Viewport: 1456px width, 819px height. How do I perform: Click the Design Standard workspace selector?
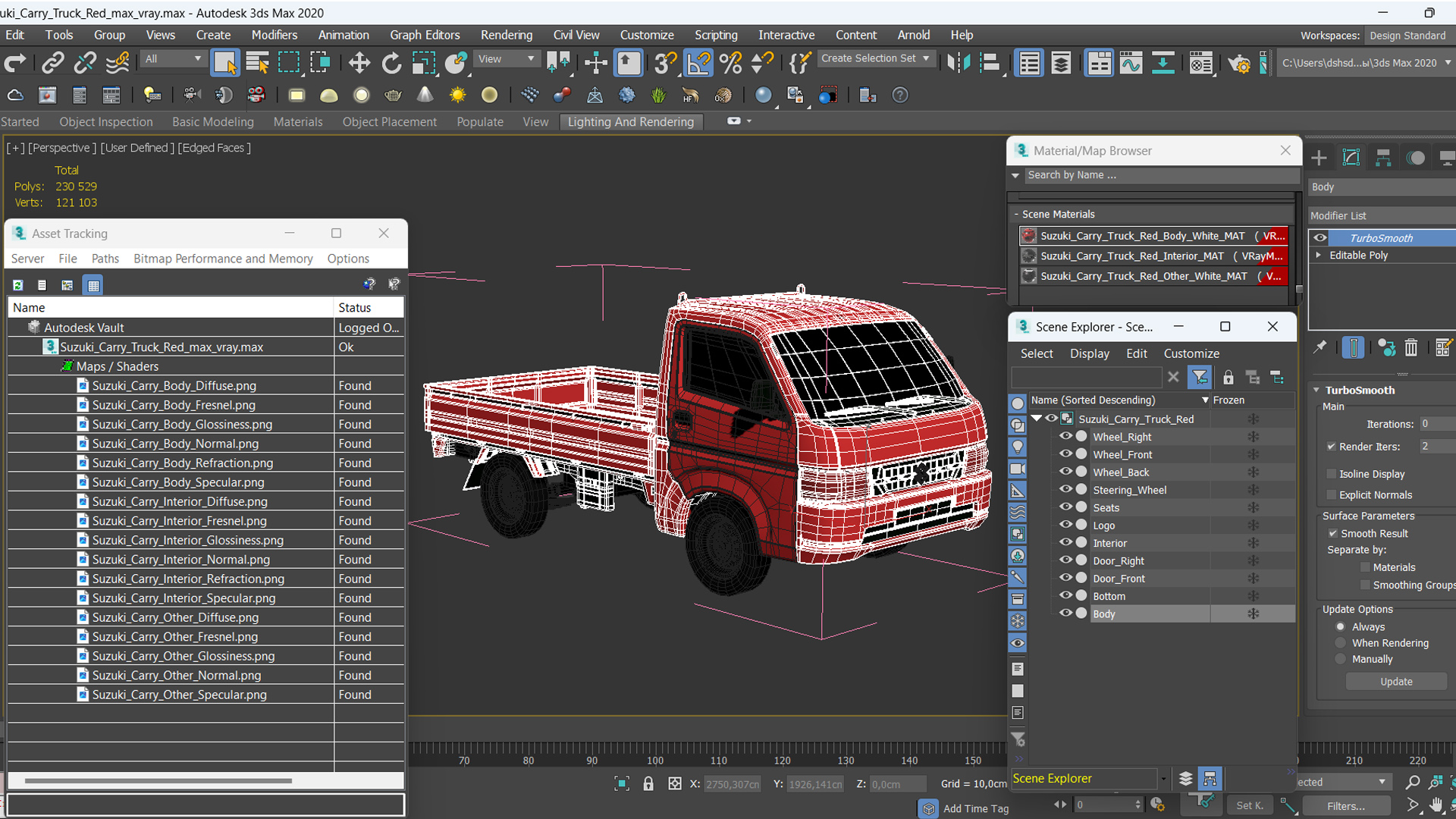1408,36
